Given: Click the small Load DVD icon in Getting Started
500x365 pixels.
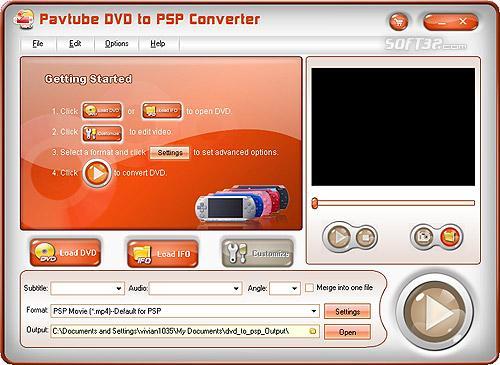Looking at the screenshot, I should [102, 111].
